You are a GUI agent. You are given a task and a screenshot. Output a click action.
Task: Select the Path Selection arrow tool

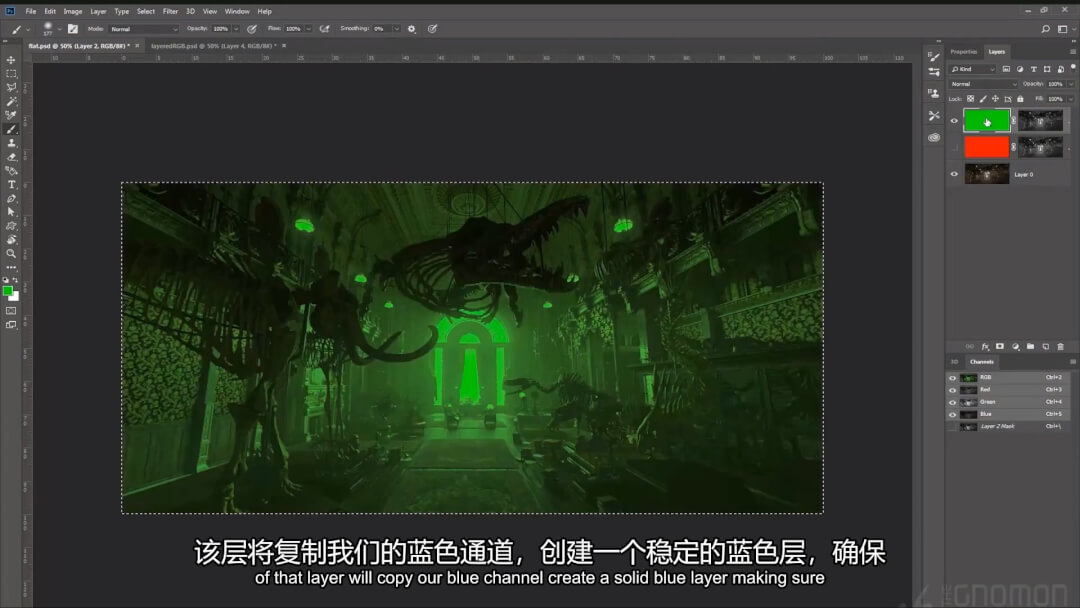[x=11, y=212]
